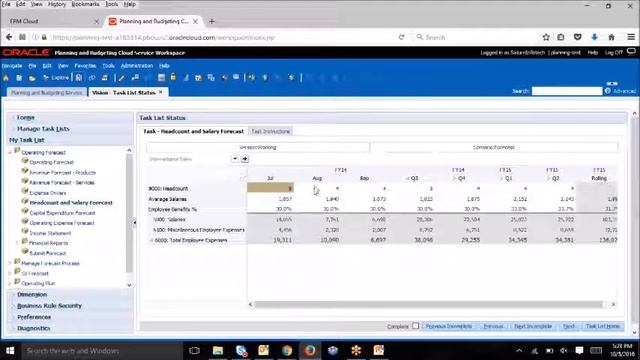Reload the page with the refresh icon
The width and height of the screenshot is (640, 360).
(x=402, y=37)
